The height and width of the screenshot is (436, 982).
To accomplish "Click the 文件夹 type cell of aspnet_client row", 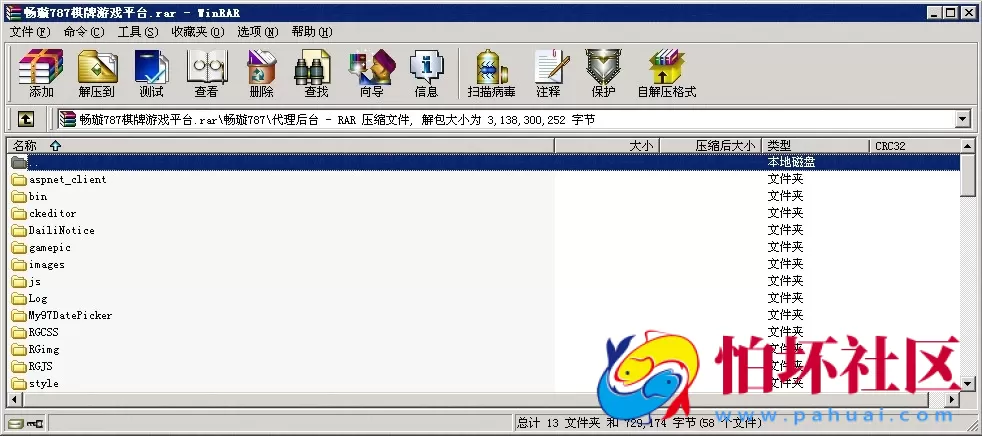I will point(785,179).
